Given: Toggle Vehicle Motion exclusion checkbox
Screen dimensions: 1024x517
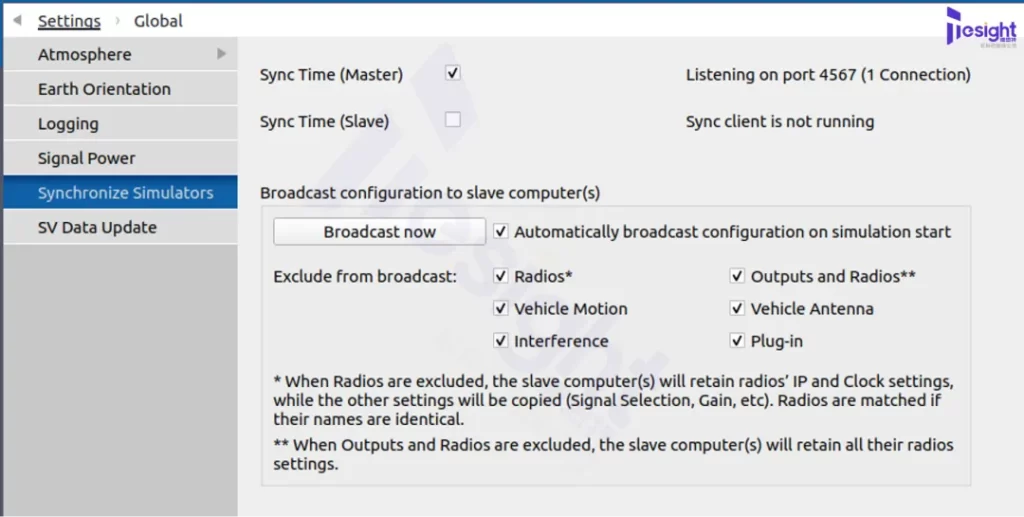Looking at the screenshot, I should click(502, 309).
